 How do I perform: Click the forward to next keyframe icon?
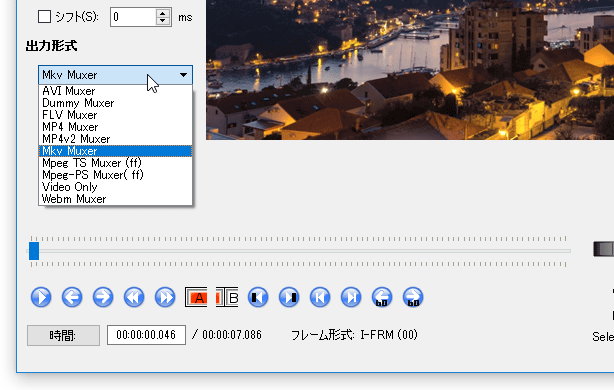click(x=165, y=297)
